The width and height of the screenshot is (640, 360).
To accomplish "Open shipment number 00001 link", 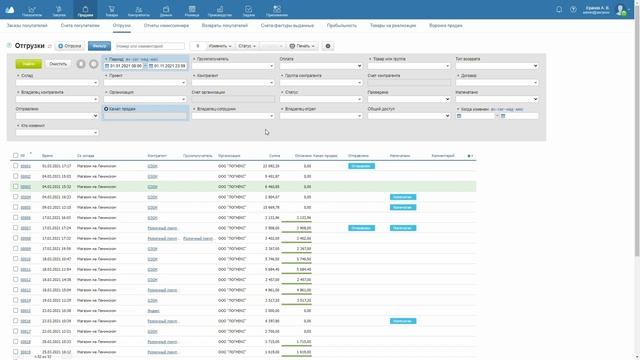I will pos(25,166).
